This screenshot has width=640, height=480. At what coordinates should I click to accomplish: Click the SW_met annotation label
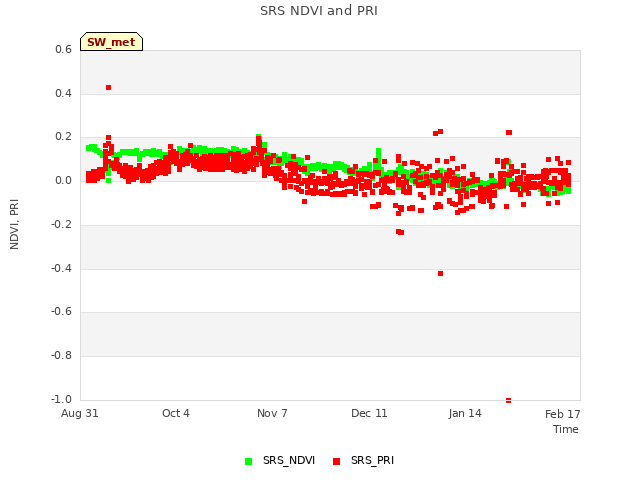tap(111, 42)
